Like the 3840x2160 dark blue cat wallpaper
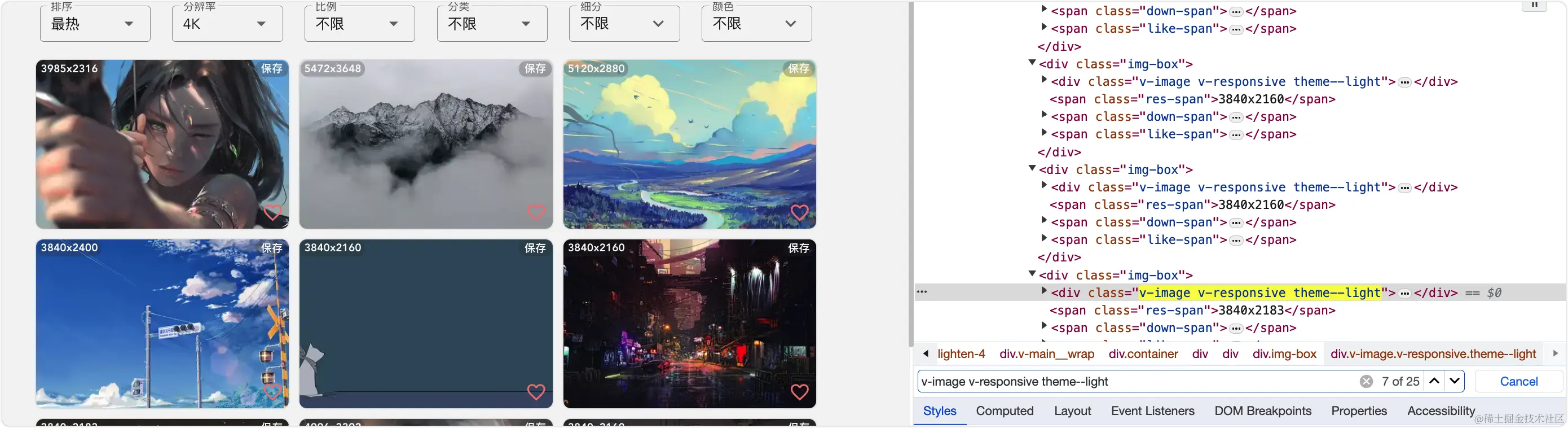 pyautogui.click(x=536, y=391)
